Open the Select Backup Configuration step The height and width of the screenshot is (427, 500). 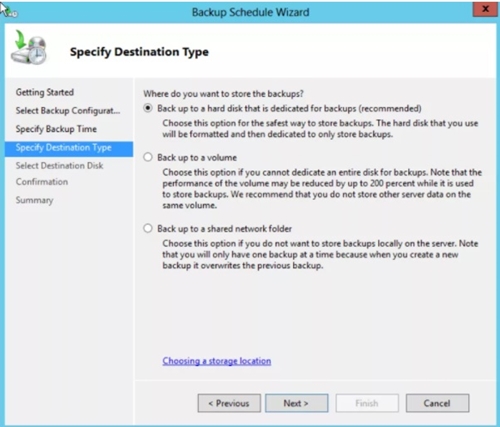(x=68, y=111)
